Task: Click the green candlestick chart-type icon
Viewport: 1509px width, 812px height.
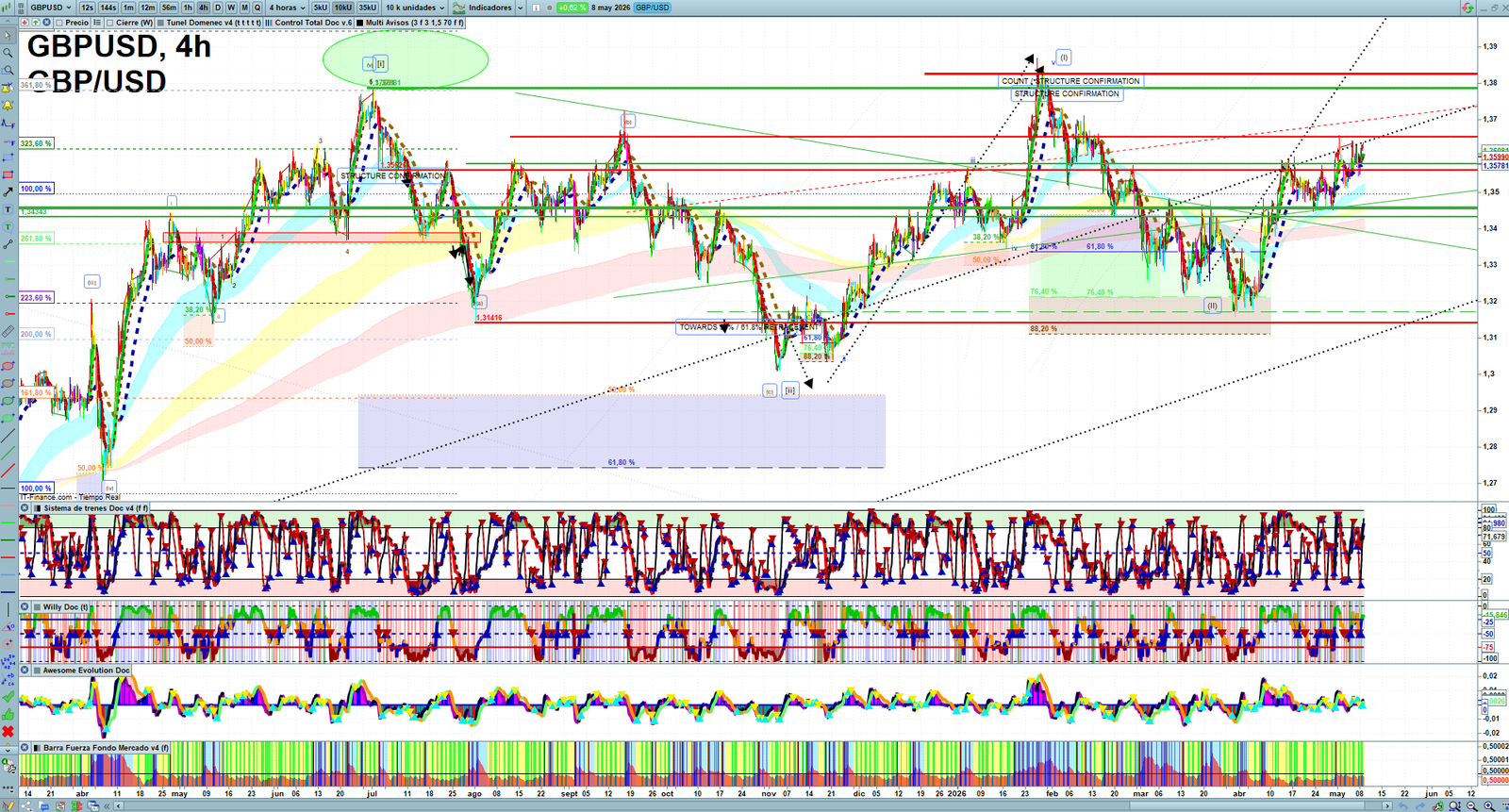Action: pyautogui.click(x=7, y=8)
